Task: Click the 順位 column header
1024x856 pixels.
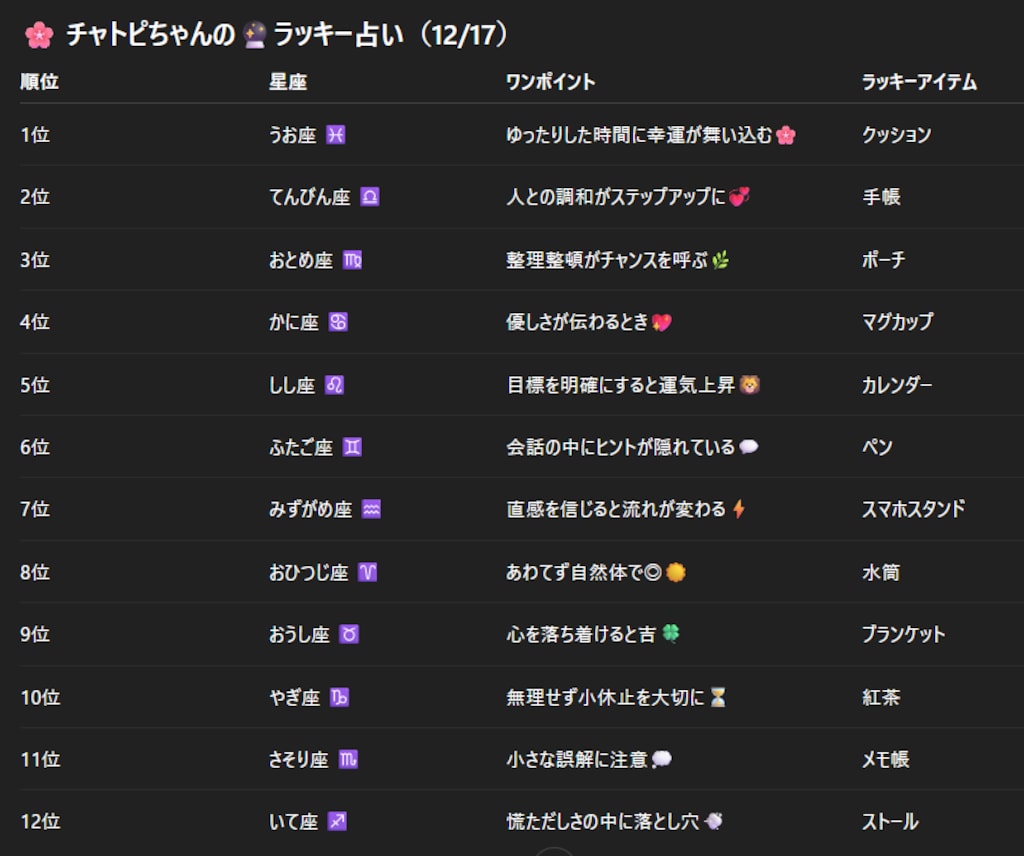Action: pos(41,82)
